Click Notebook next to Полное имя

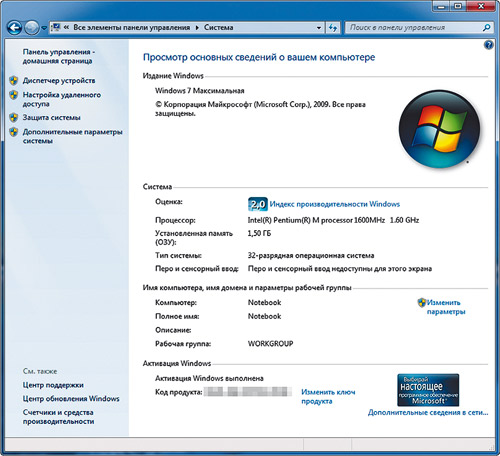click(264, 316)
